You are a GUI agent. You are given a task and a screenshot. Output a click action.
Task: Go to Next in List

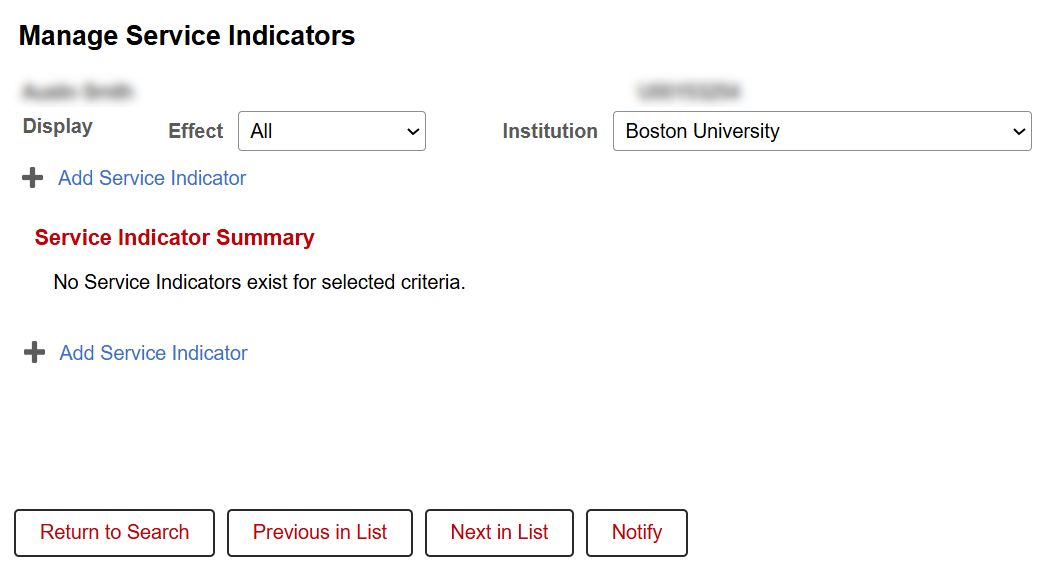499,533
